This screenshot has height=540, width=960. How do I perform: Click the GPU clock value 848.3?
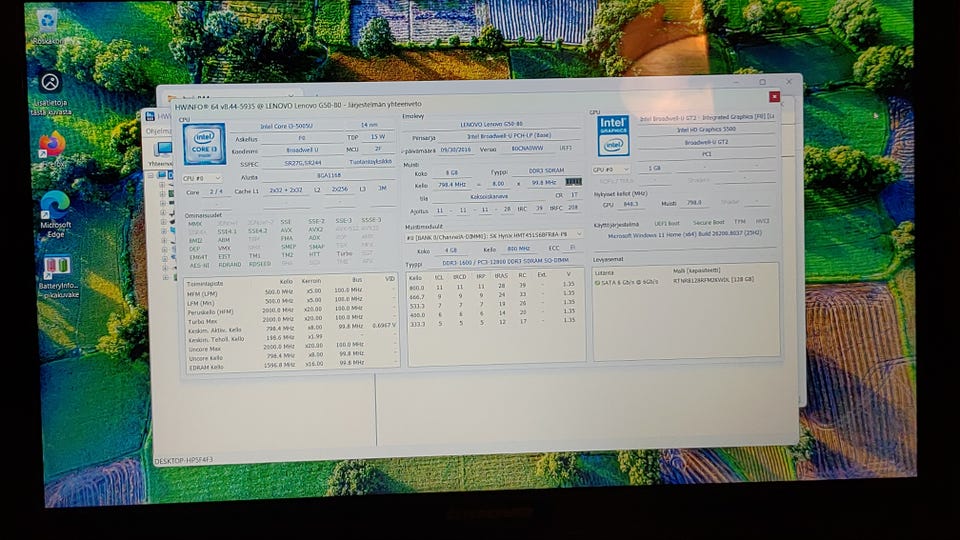coord(631,204)
